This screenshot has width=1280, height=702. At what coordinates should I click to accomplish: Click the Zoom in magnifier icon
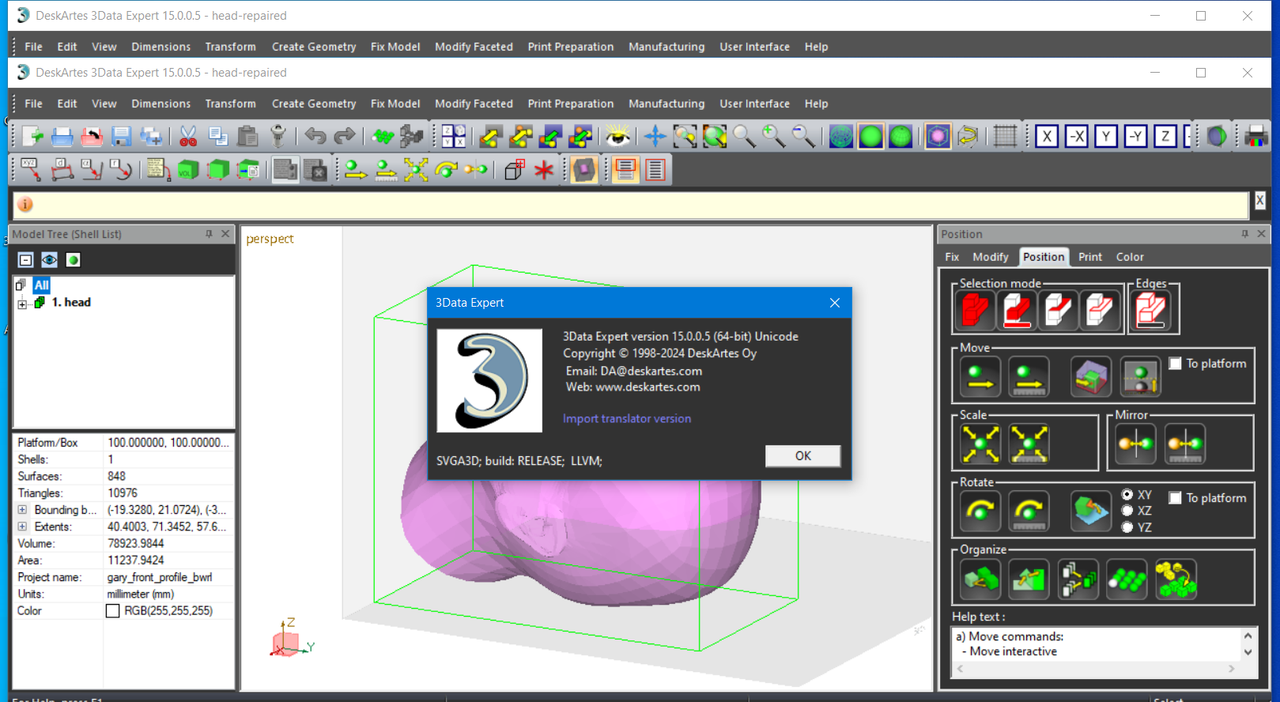(774, 137)
